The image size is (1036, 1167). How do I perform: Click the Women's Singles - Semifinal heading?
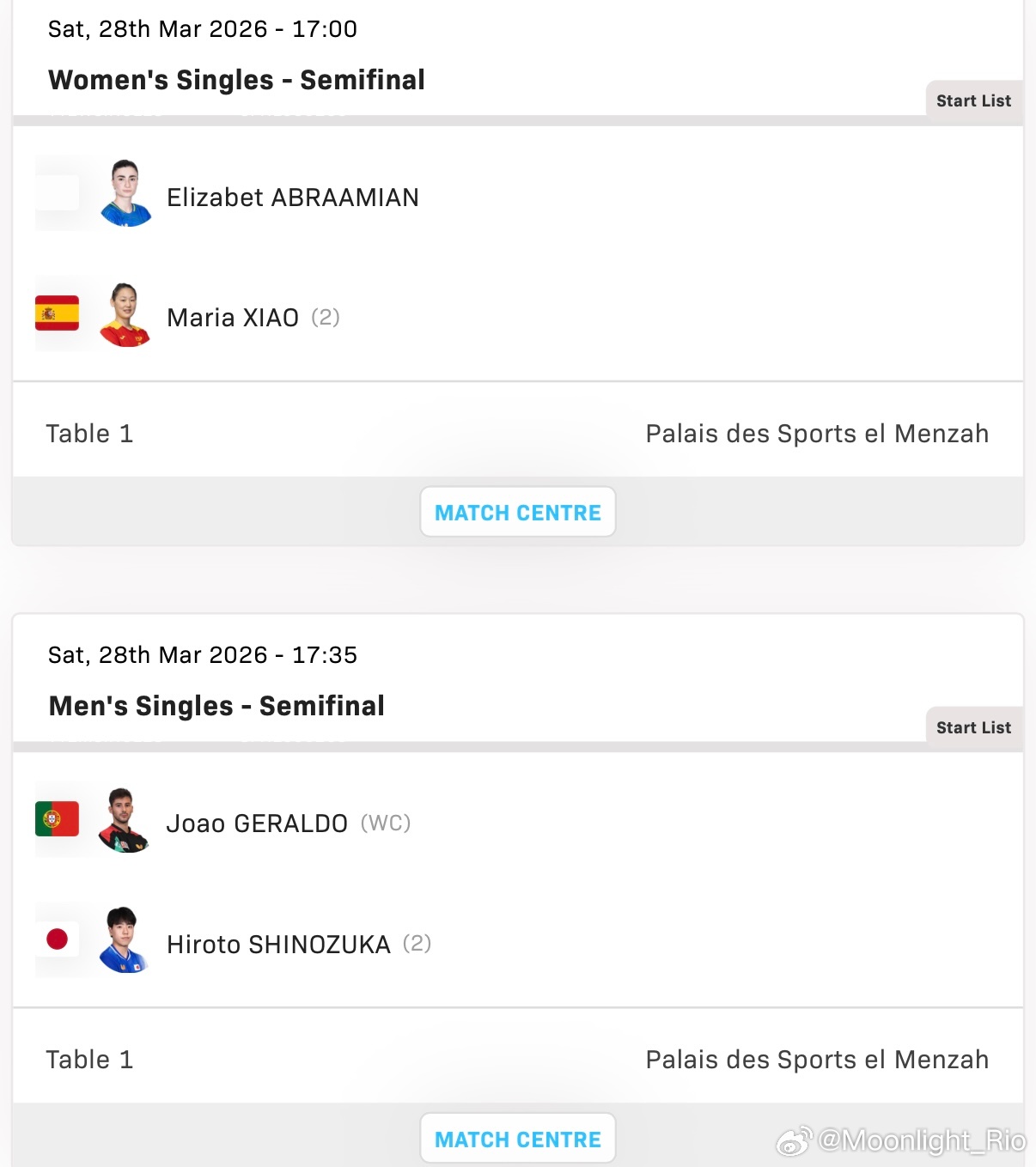click(236, 80)
